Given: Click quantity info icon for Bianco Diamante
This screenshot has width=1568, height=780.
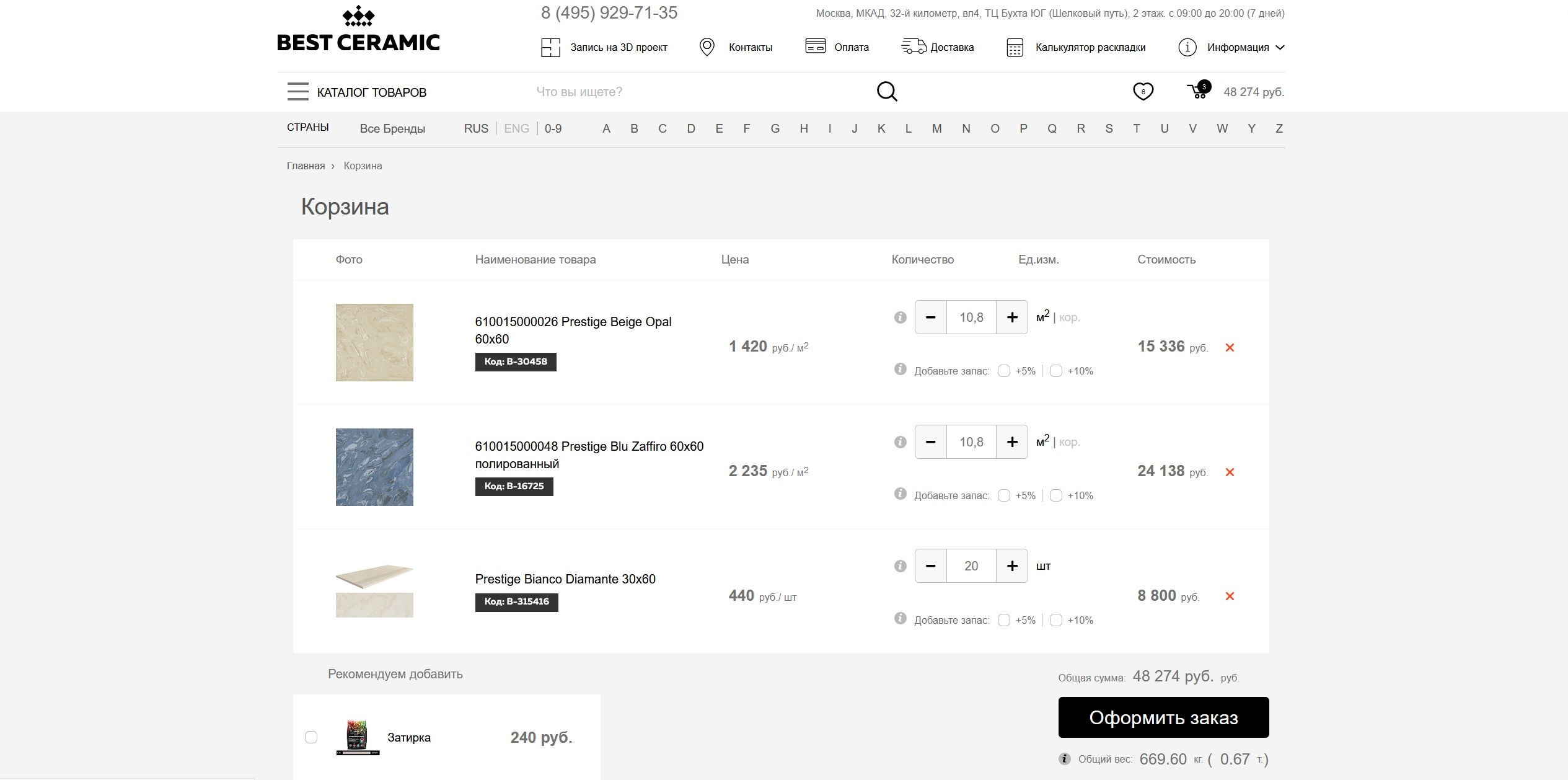Looking at the screenshot, I should 901,566.
